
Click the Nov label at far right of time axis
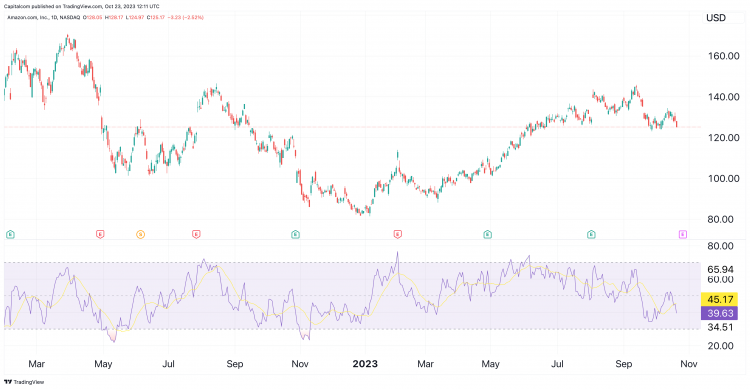[688, 364]
